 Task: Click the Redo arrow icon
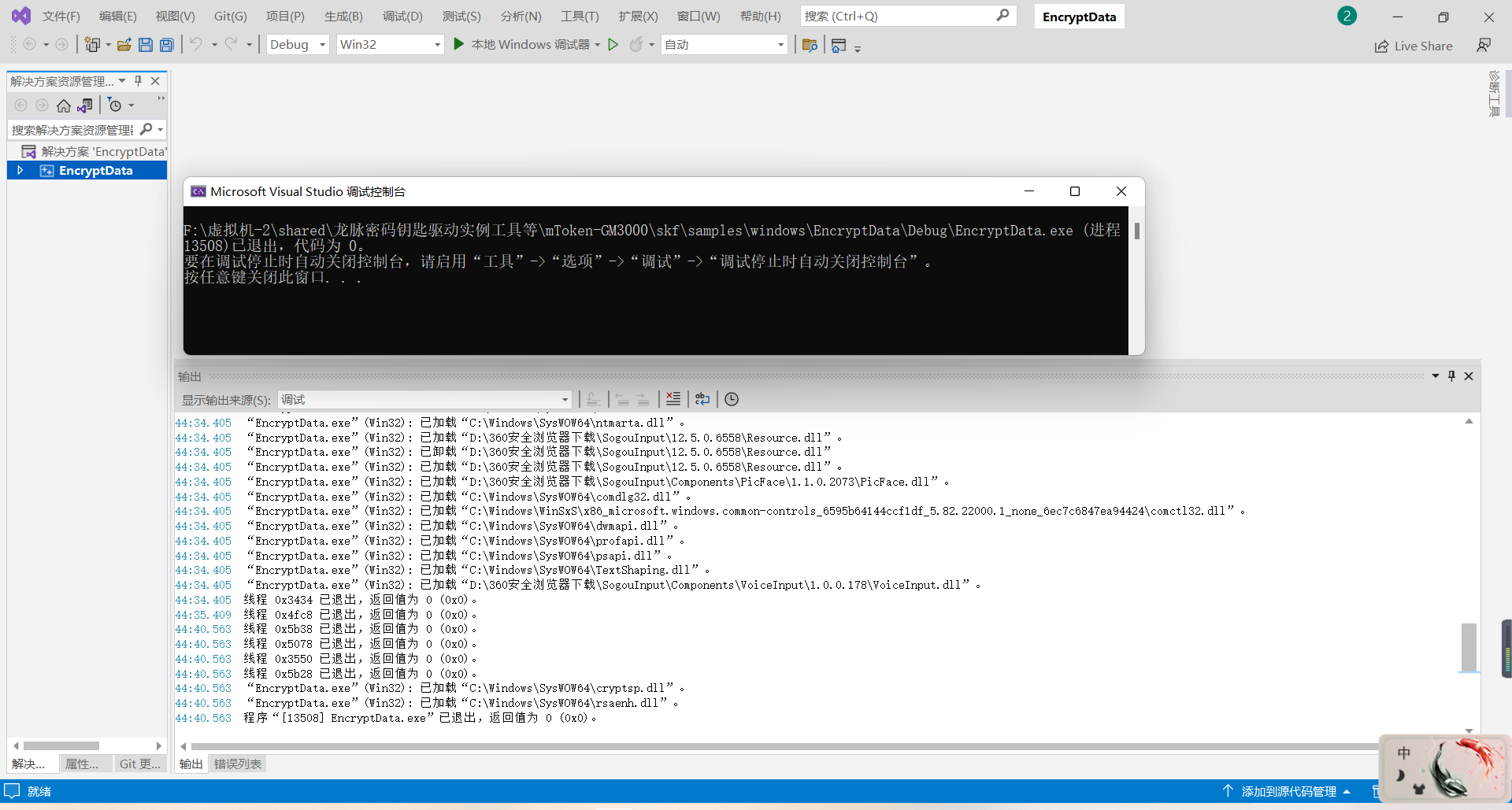pyautogui.click(x=231, y=44)
